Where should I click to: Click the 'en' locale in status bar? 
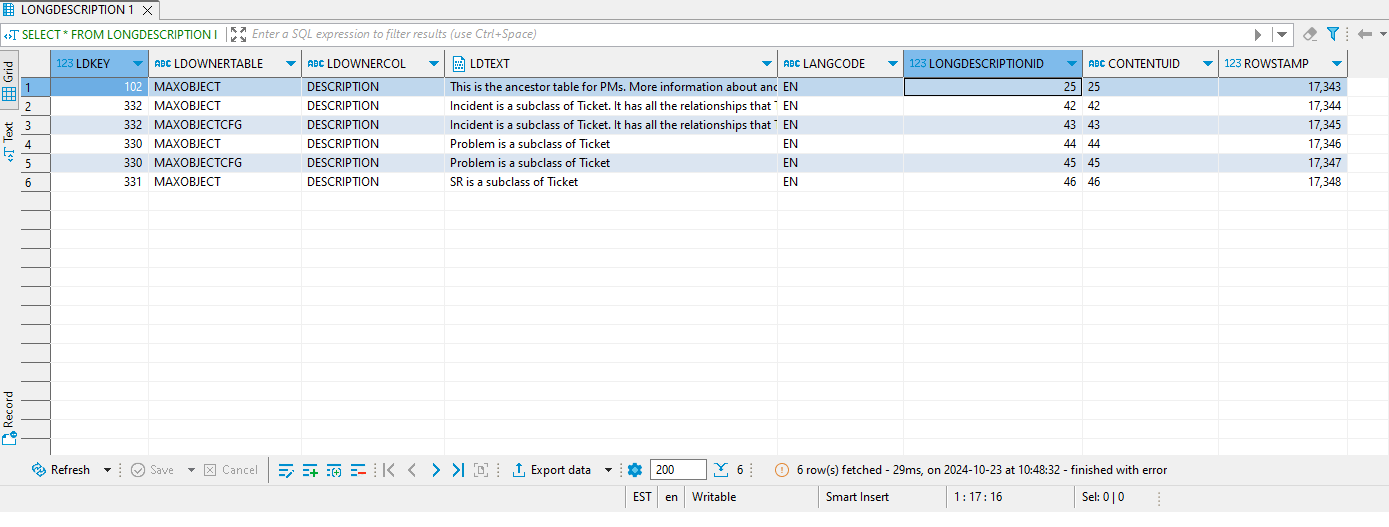click(x=671, y=497)
